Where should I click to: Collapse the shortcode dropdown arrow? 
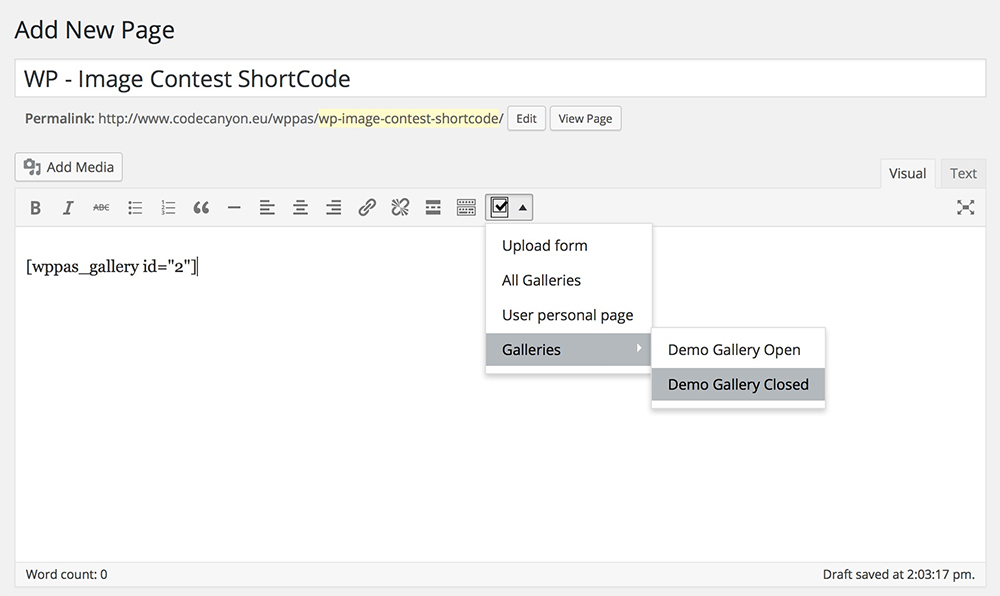[x=522, y=208]
